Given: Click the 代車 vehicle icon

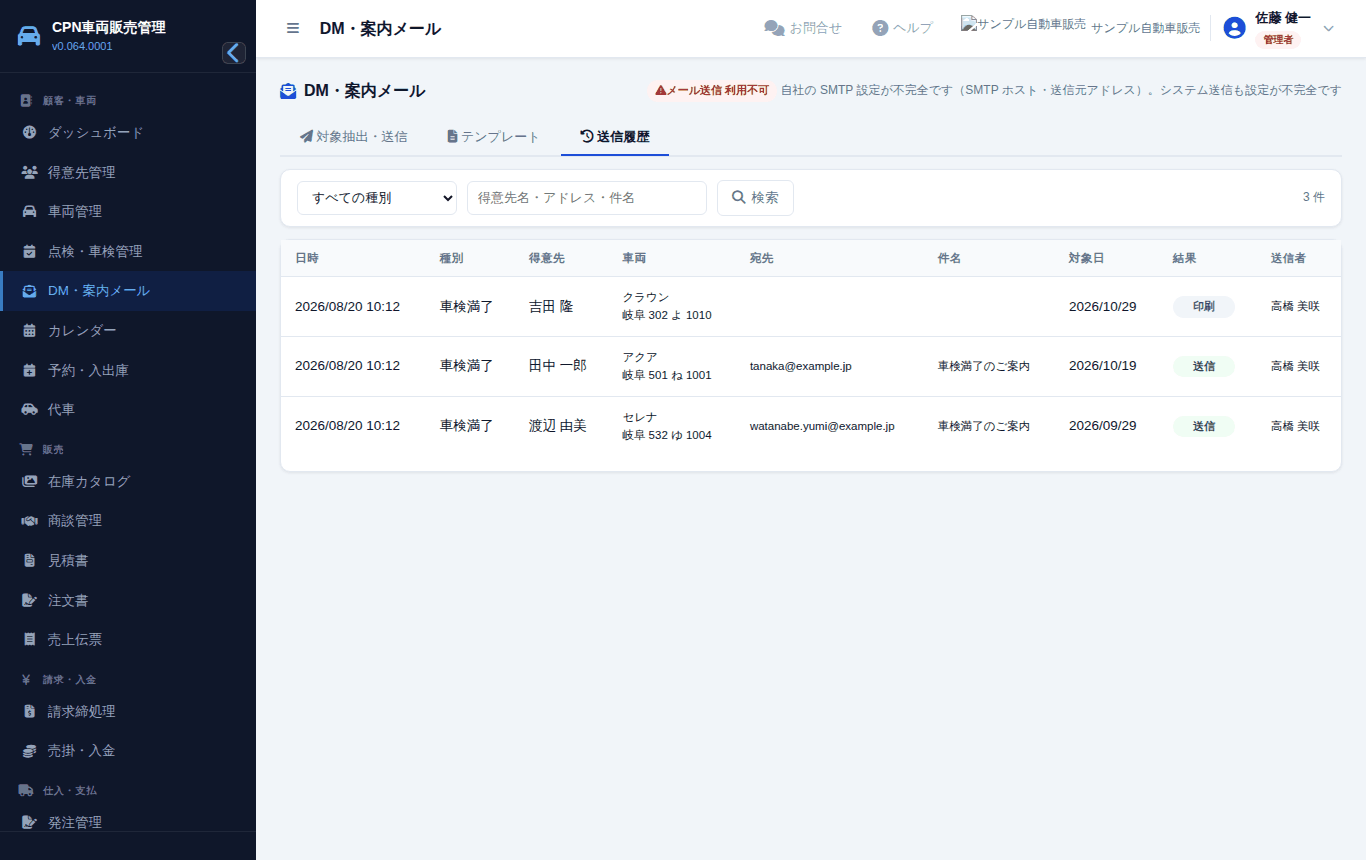Looking at the screenshot, I should [29, 409].
